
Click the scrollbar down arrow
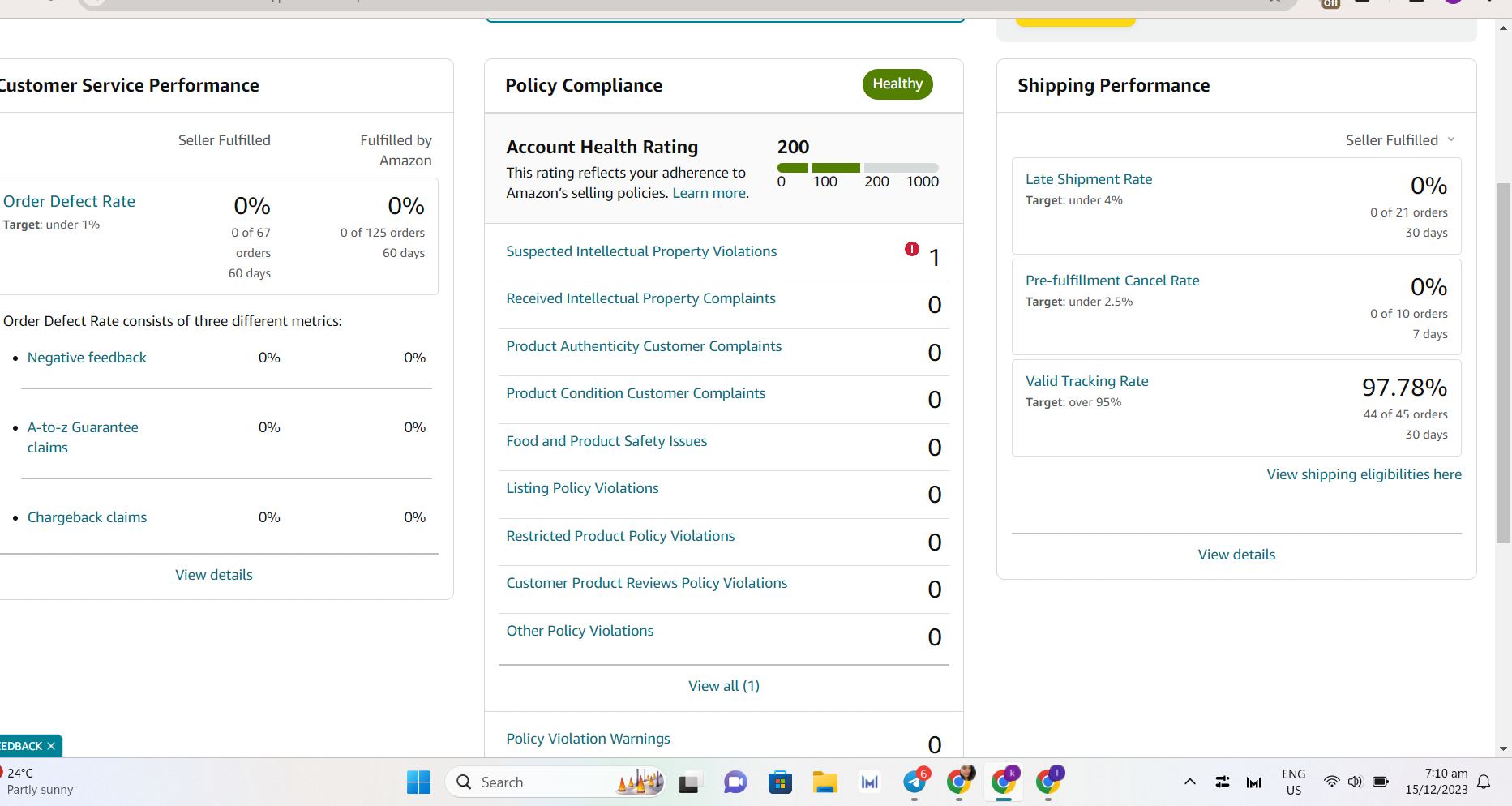(1504, 749)
